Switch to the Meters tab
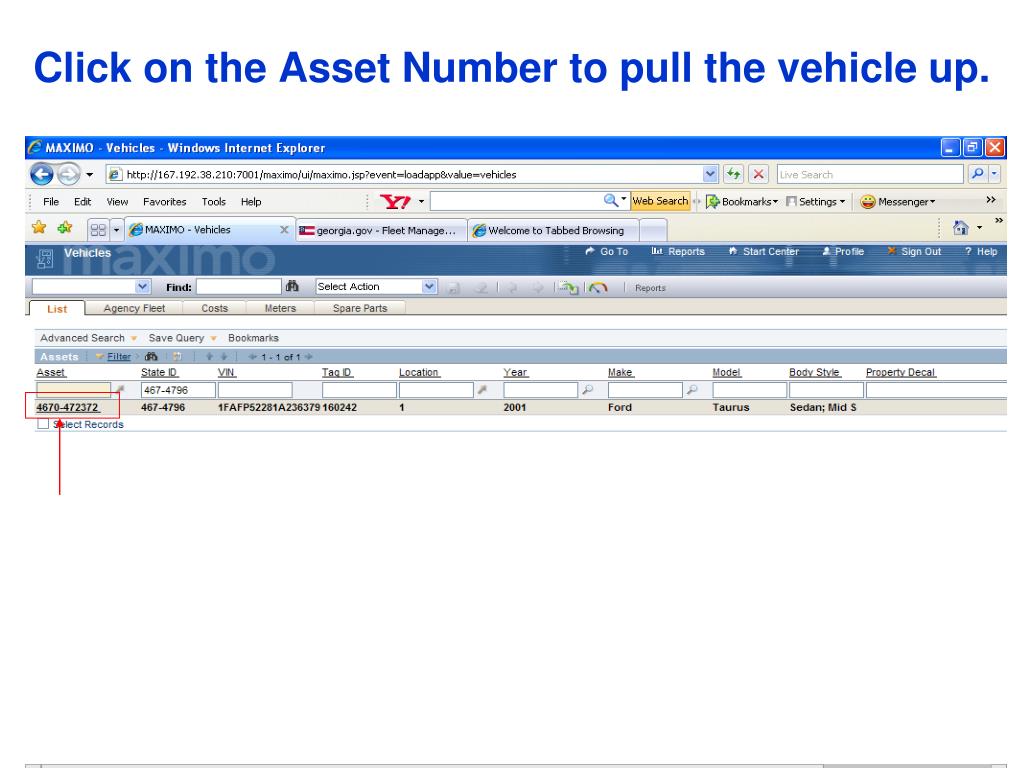Viewport: 1024px width, 768px height. click(280, 308)
